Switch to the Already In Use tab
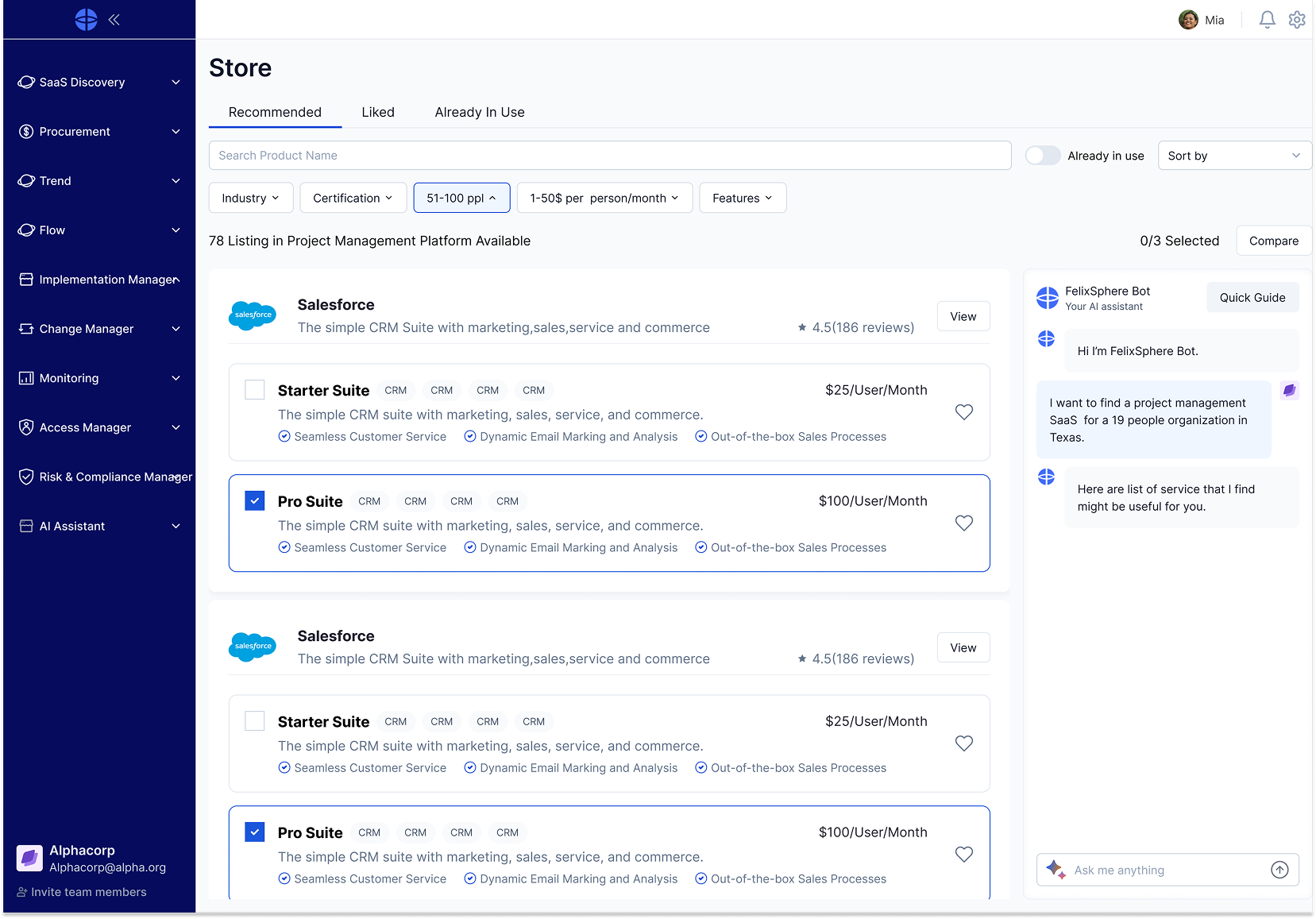This screenshot has width=1316, height=919. tap(480, 112)
